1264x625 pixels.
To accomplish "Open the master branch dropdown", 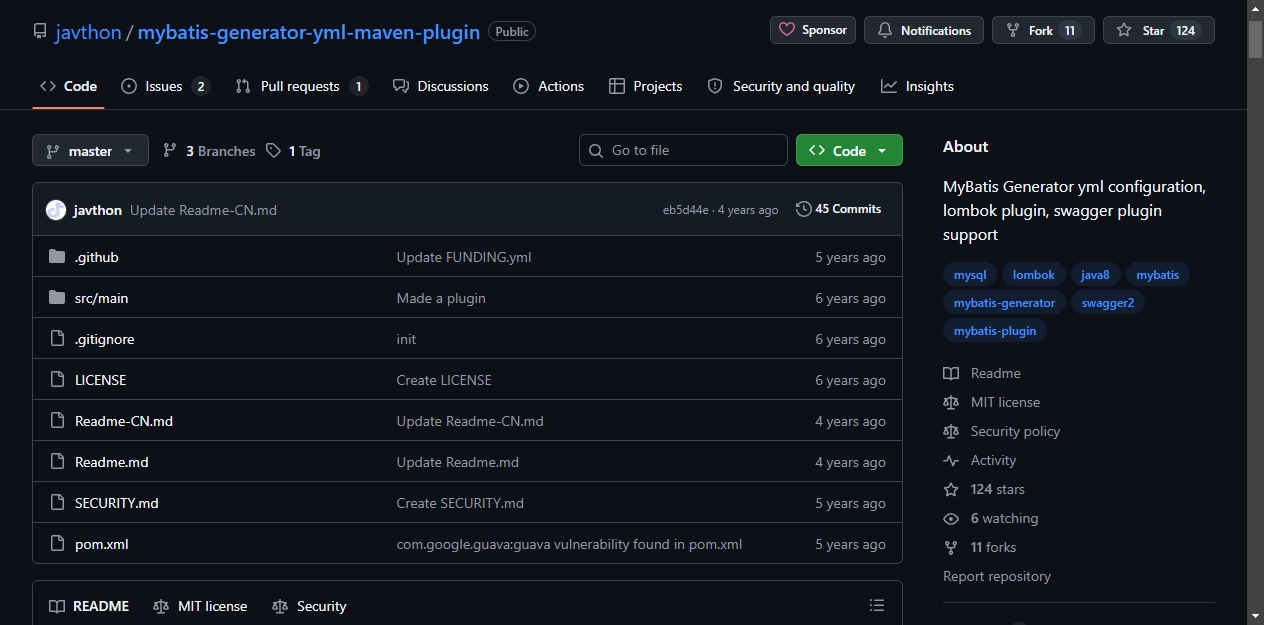I will (x=90, y=150).
